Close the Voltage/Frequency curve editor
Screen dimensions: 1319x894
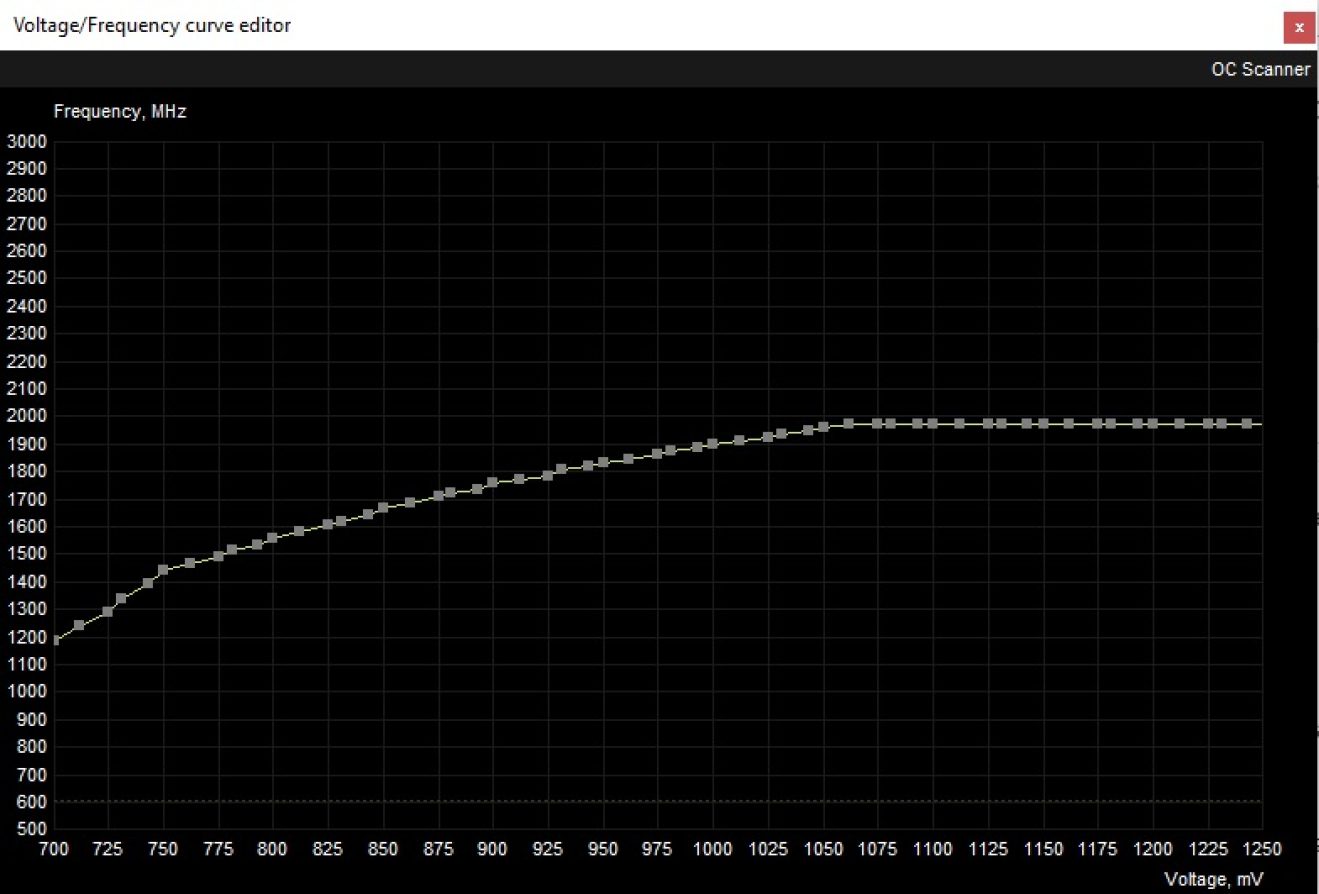click(1299, 27)
